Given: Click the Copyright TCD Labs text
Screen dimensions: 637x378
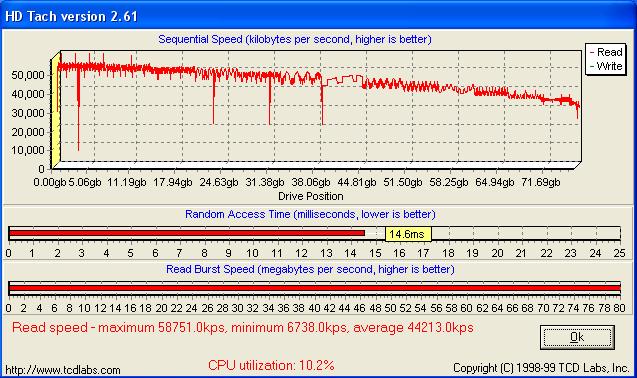Looking at the screenshot, I should 541,368.
